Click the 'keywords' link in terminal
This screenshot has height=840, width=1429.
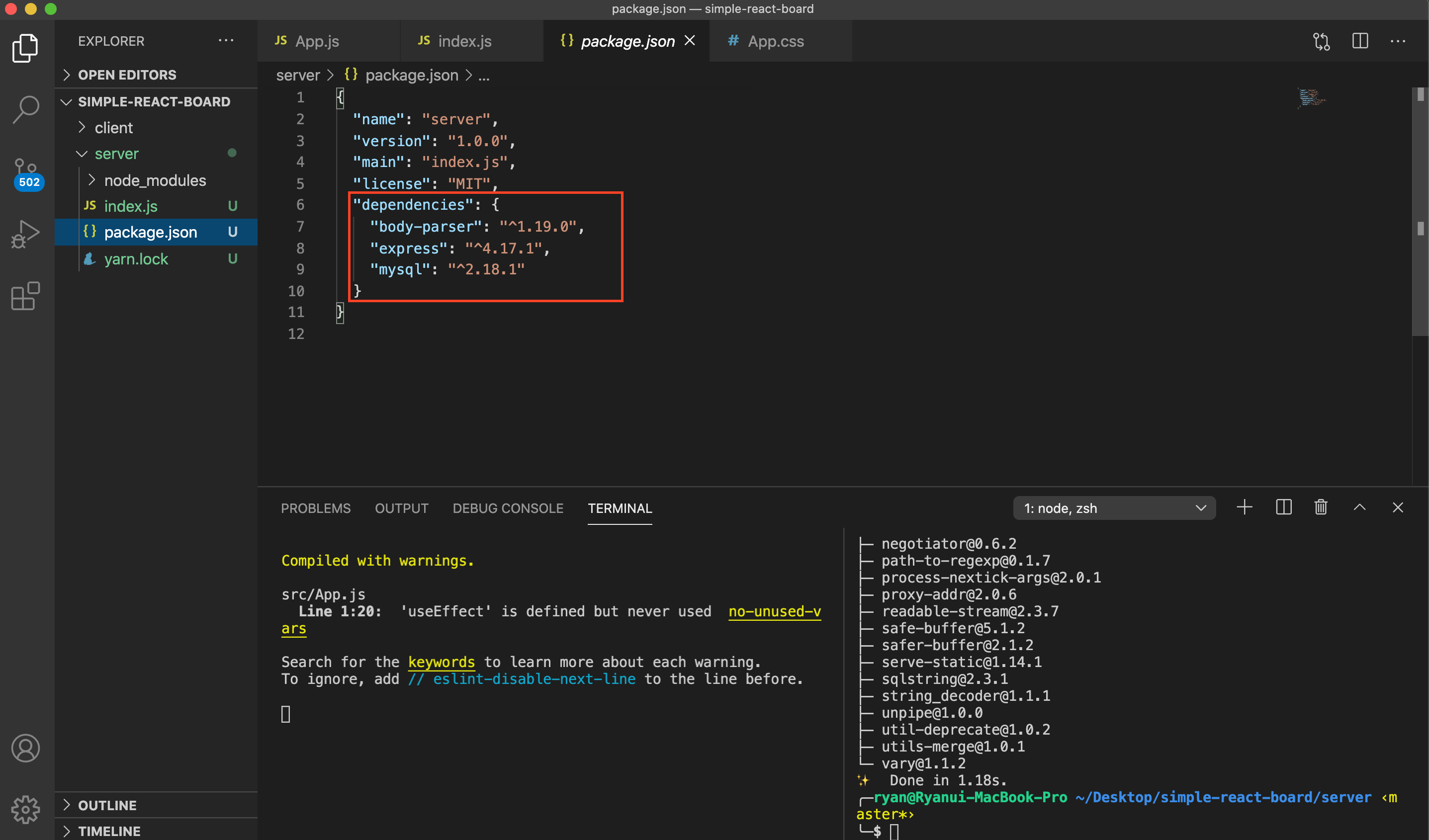(x=441, y=662)
